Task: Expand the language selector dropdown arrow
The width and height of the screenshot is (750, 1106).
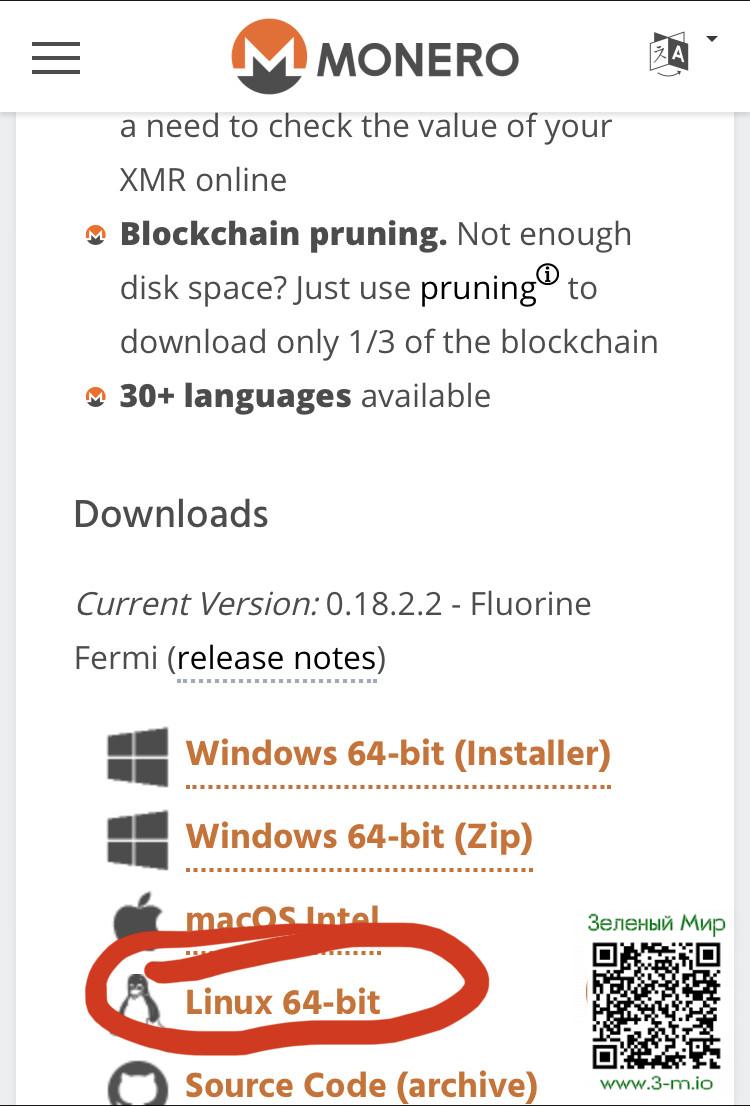Action: [x=711, y=40]
